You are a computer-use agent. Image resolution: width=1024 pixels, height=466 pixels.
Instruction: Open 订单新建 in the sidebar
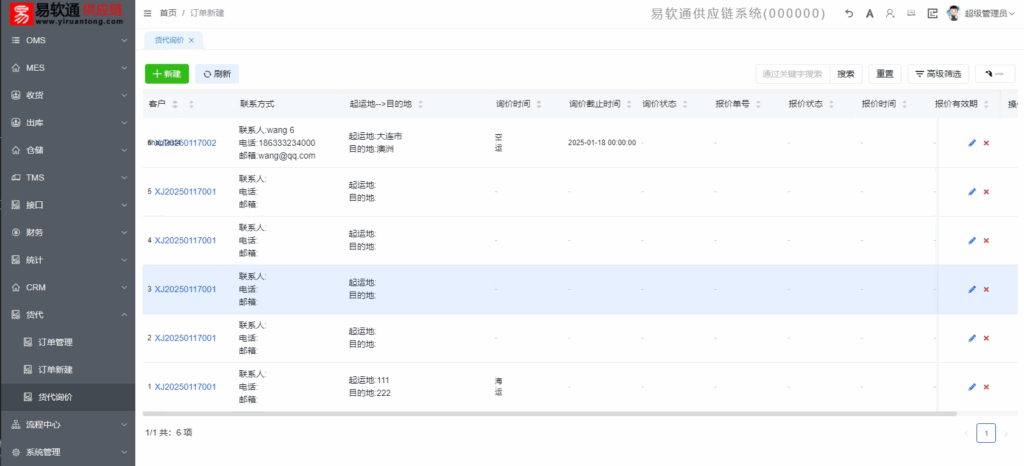67,369
